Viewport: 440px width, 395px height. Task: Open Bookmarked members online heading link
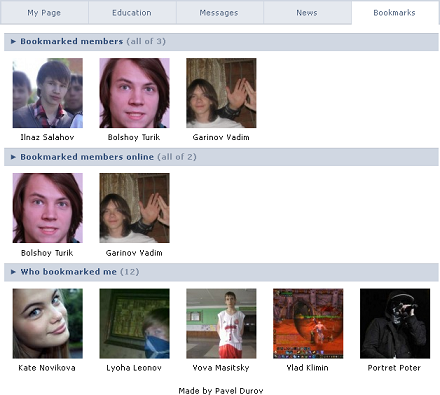coord(87,157)
